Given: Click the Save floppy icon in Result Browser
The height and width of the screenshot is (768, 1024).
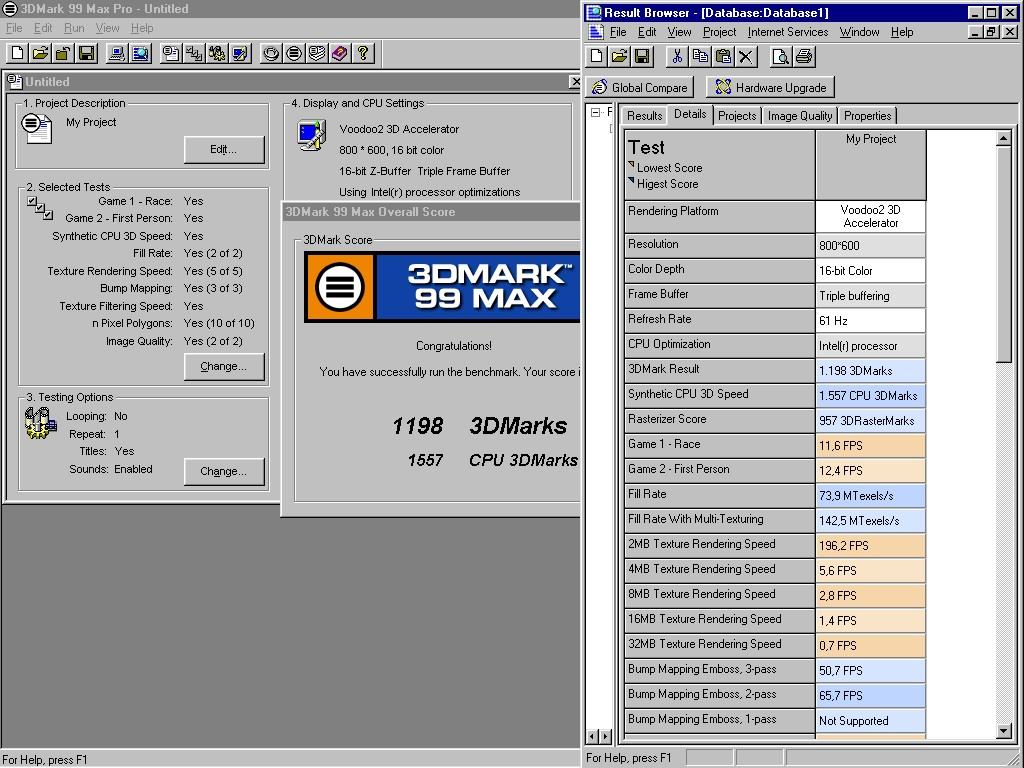Looking at the screenshot, I should pos(642,56).
